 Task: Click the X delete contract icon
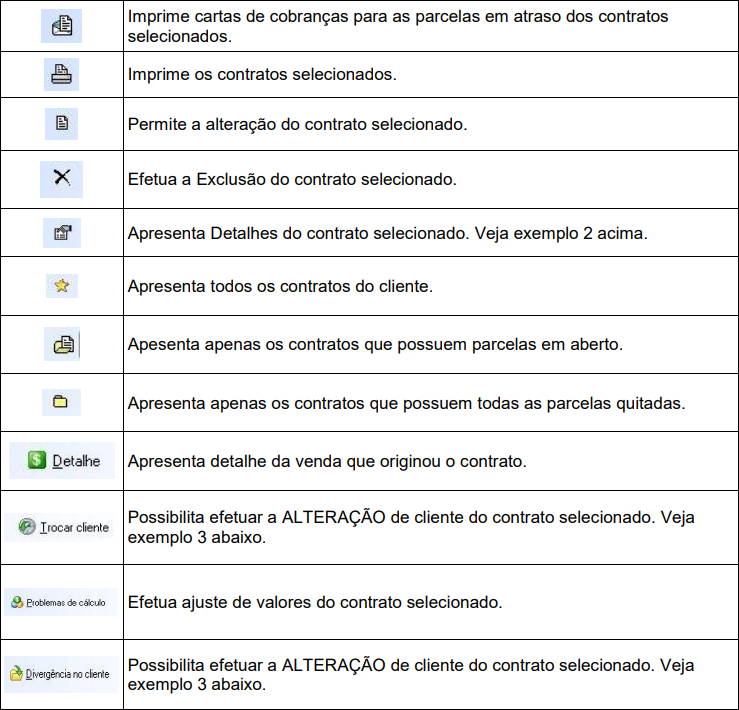coord(61,179)
